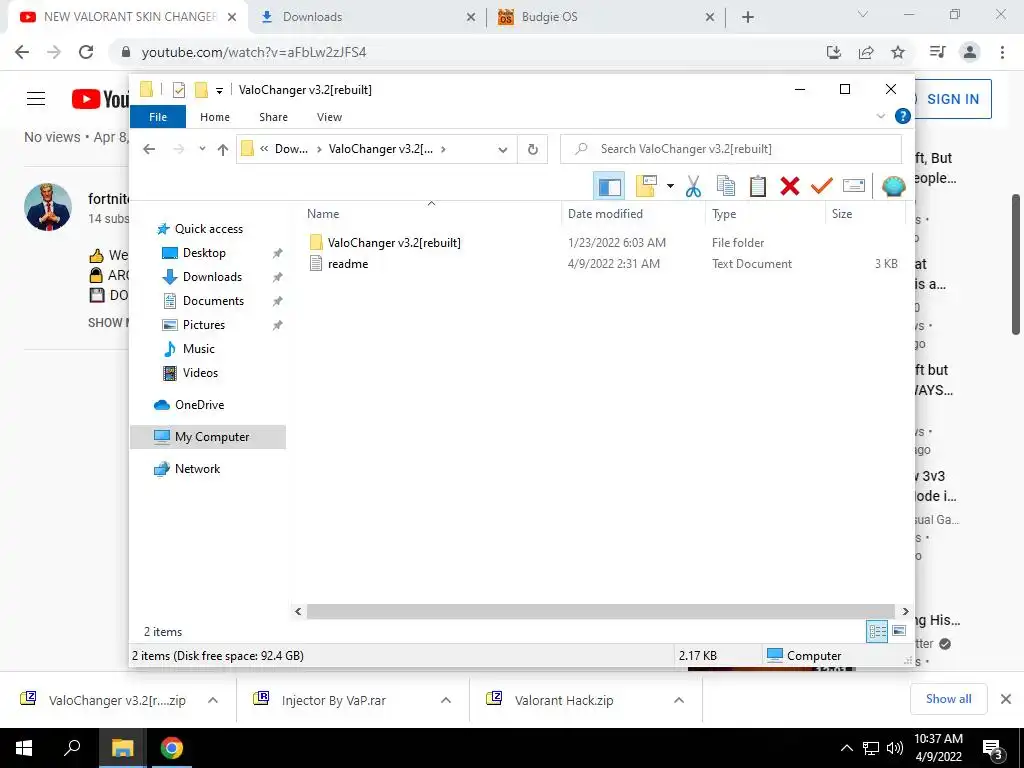This screenshot has width=1024, height=768.
Task: Click the email envelope toolbar icon
Action: pos(854,186)
